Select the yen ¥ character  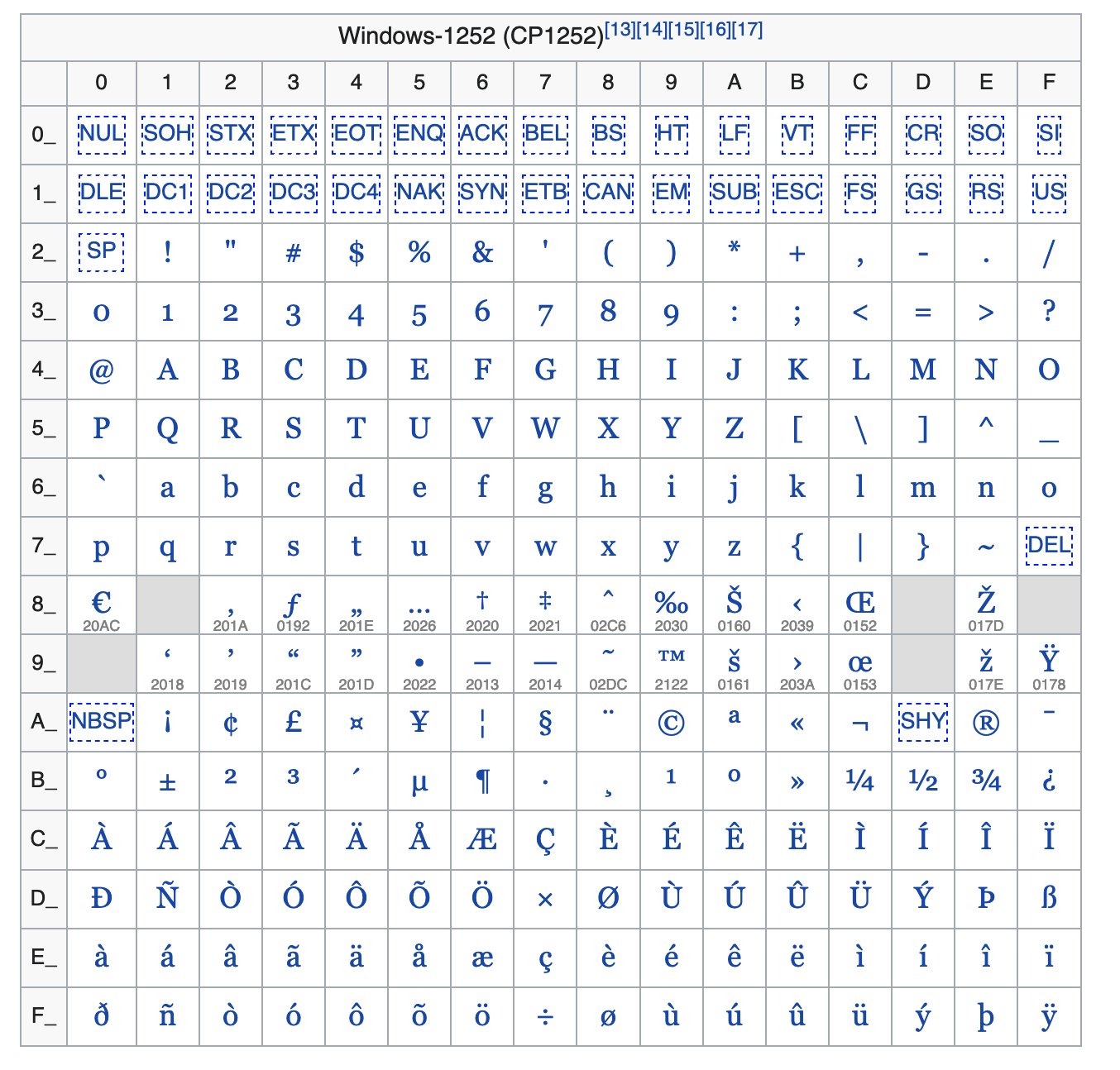click(419, 722)
